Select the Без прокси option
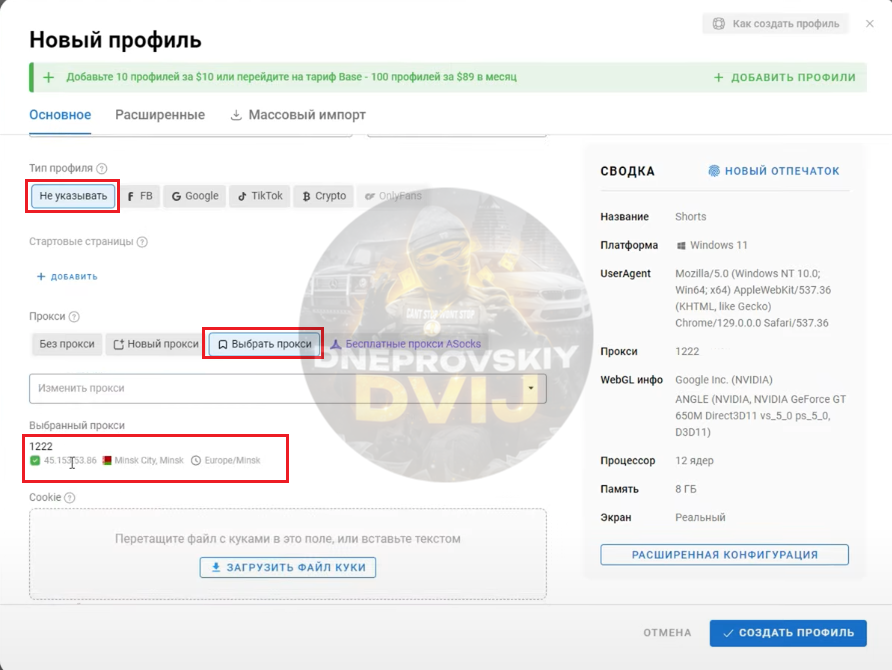 (67, 344)
